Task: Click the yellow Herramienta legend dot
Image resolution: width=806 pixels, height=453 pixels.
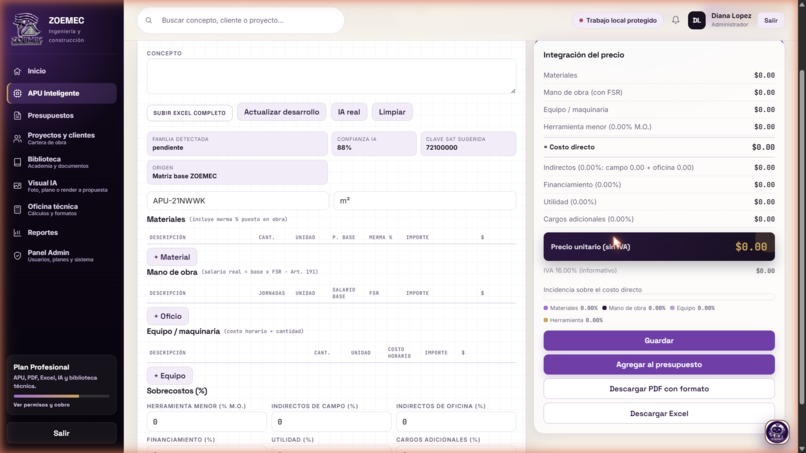Action: click(545, 320)
